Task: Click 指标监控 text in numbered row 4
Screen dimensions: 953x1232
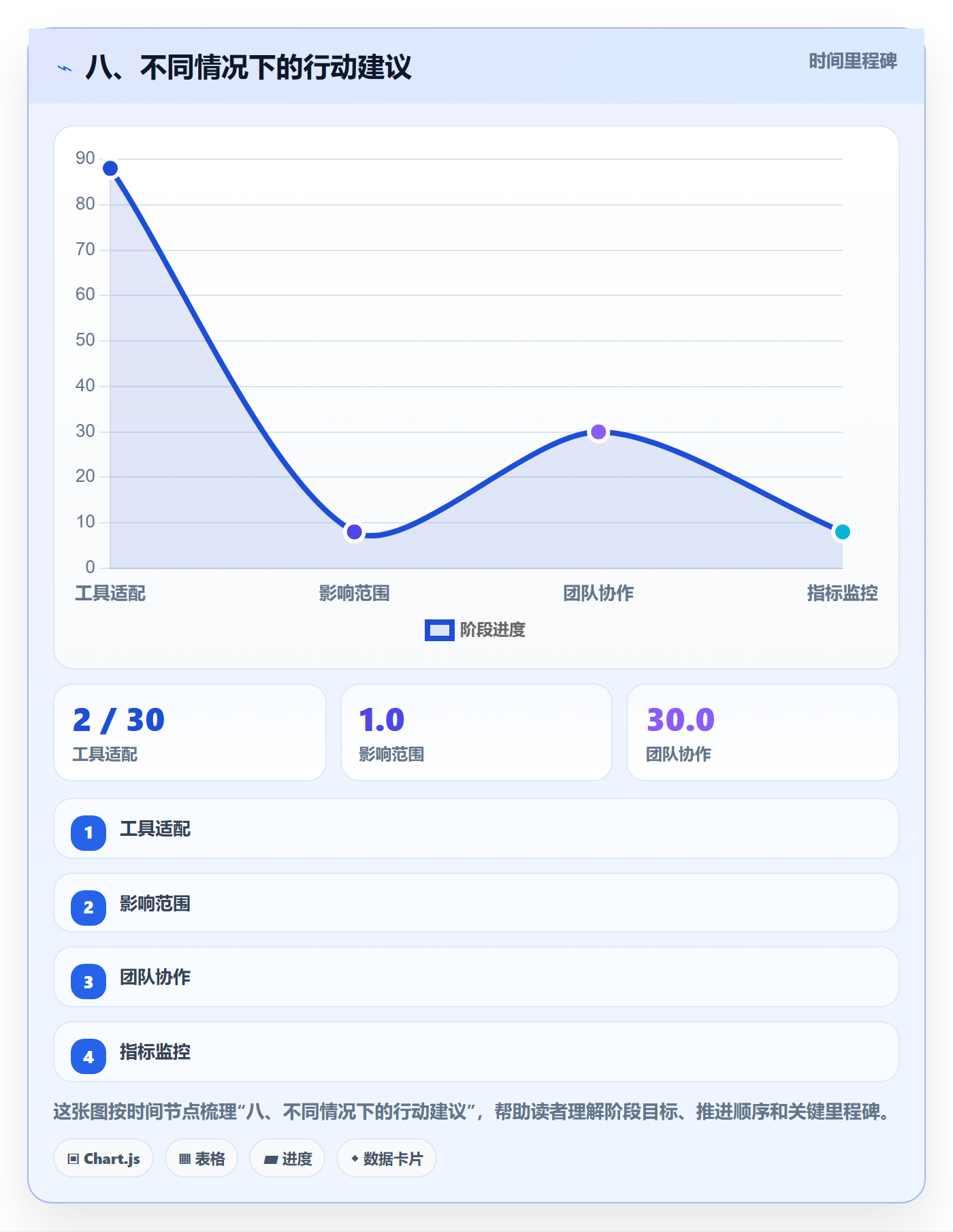Action: click(155, 1052)
